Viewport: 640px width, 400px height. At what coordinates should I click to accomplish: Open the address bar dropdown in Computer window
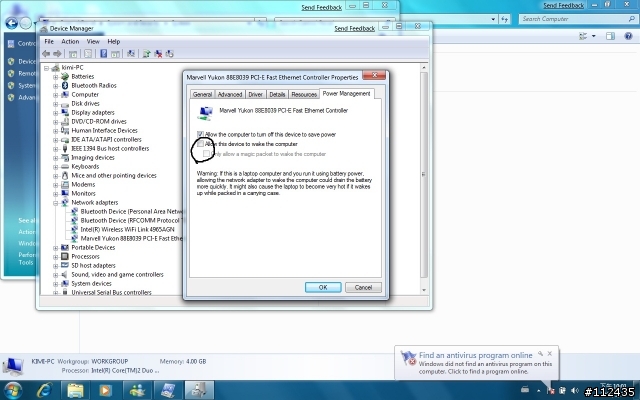click(493, 19)
